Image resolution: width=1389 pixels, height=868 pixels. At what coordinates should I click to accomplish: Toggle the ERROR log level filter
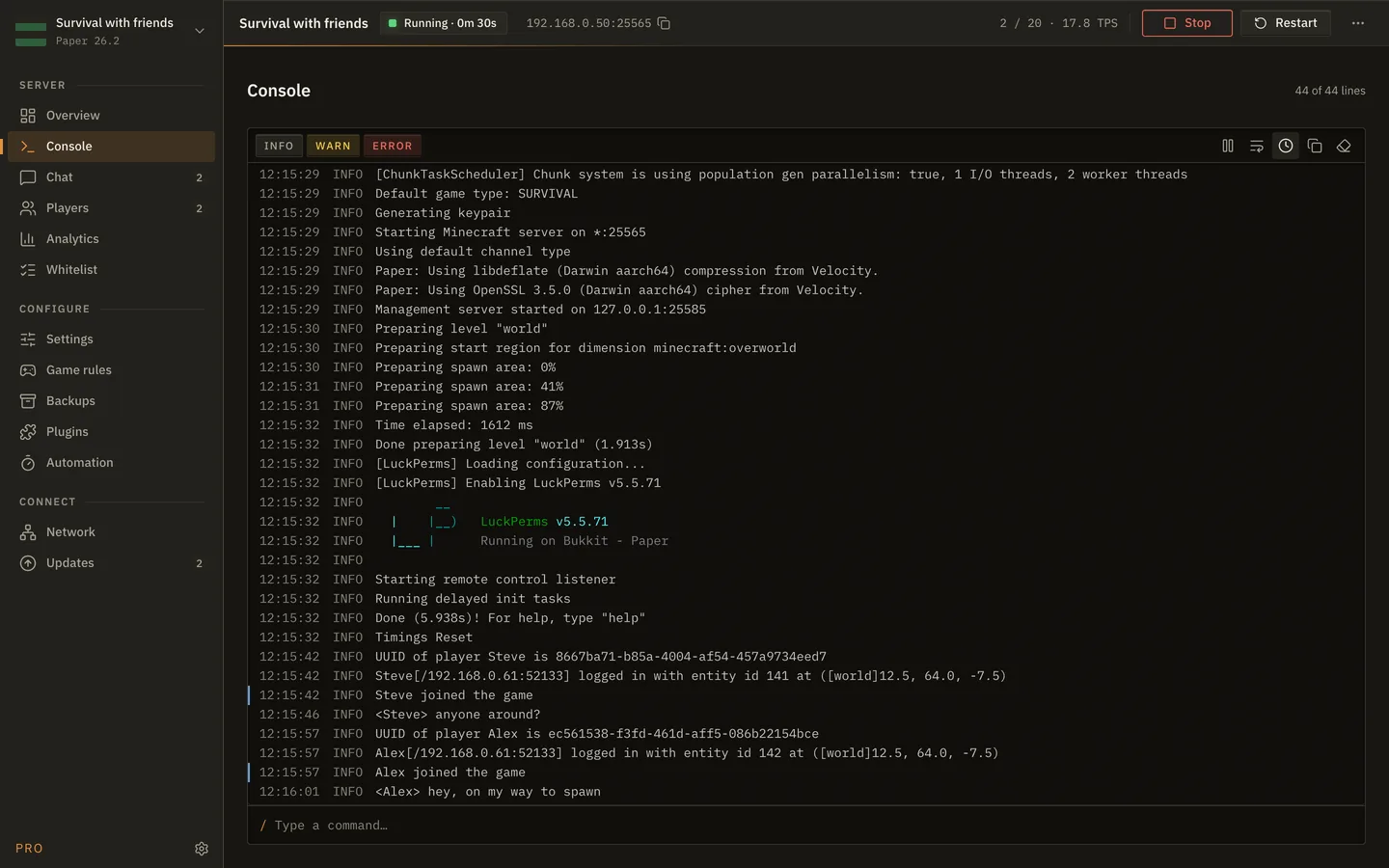click(393, 146)
